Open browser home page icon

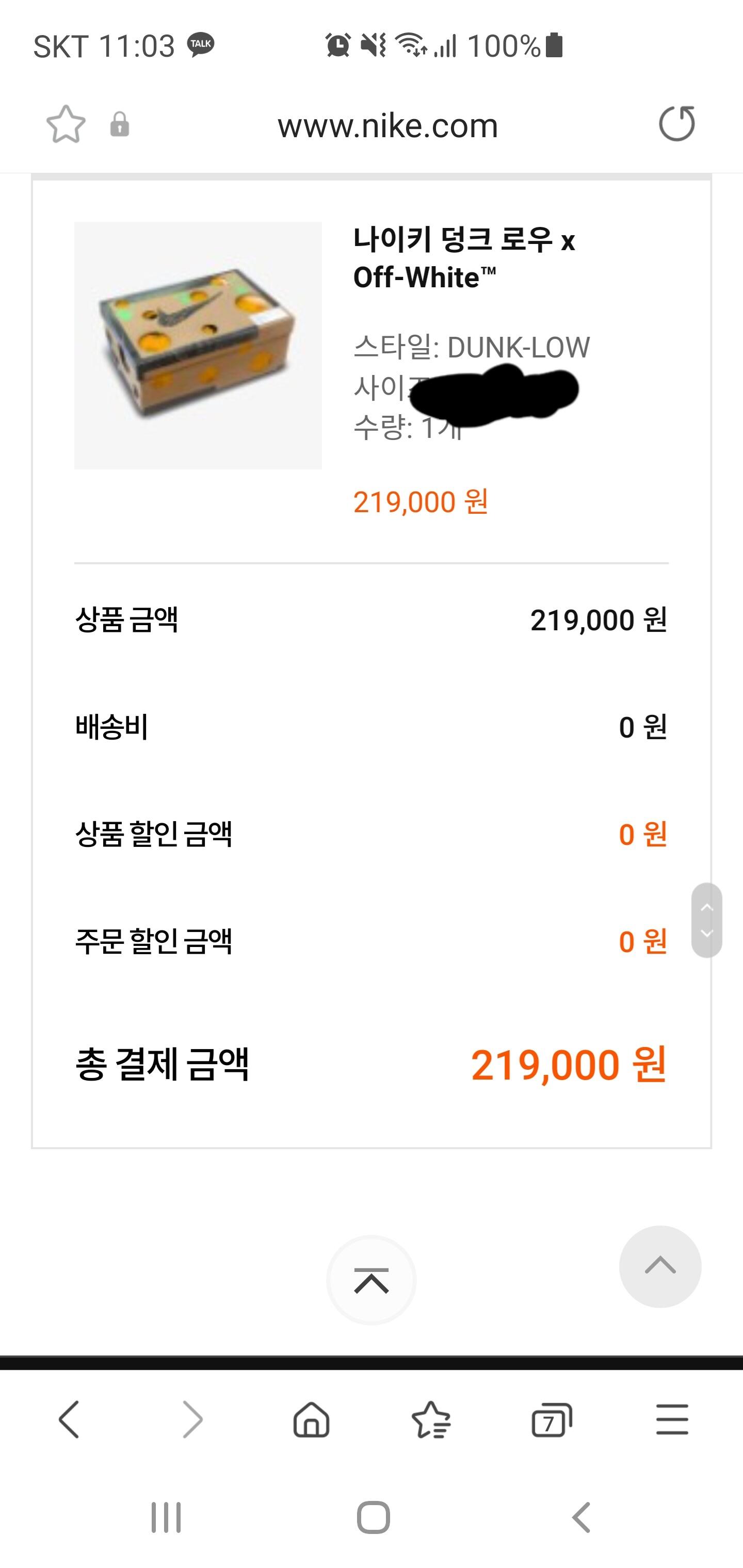(311, 1419)
